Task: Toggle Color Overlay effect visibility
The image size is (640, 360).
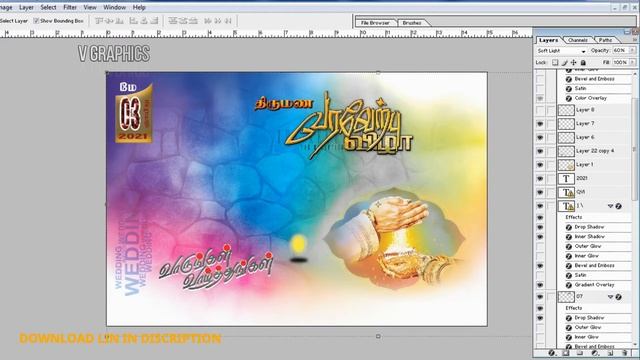Action: 540,98
